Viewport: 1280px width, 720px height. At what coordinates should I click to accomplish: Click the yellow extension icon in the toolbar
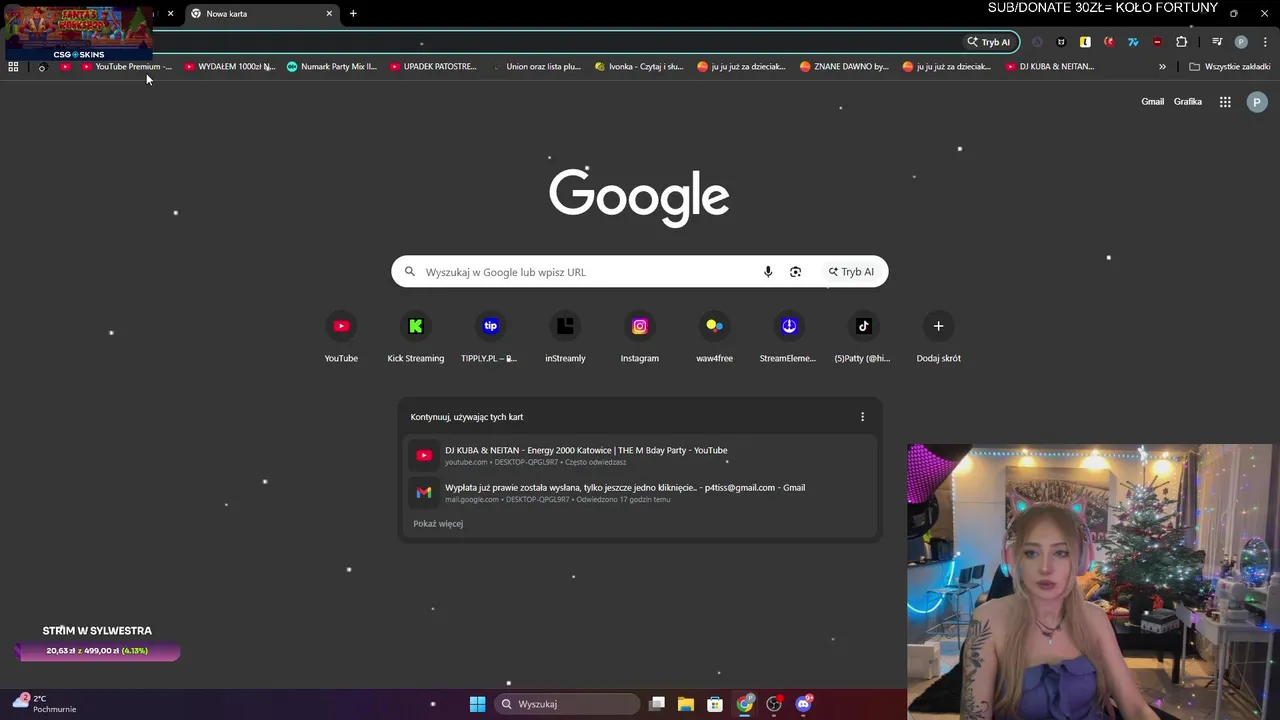(x=1085, y=42)
